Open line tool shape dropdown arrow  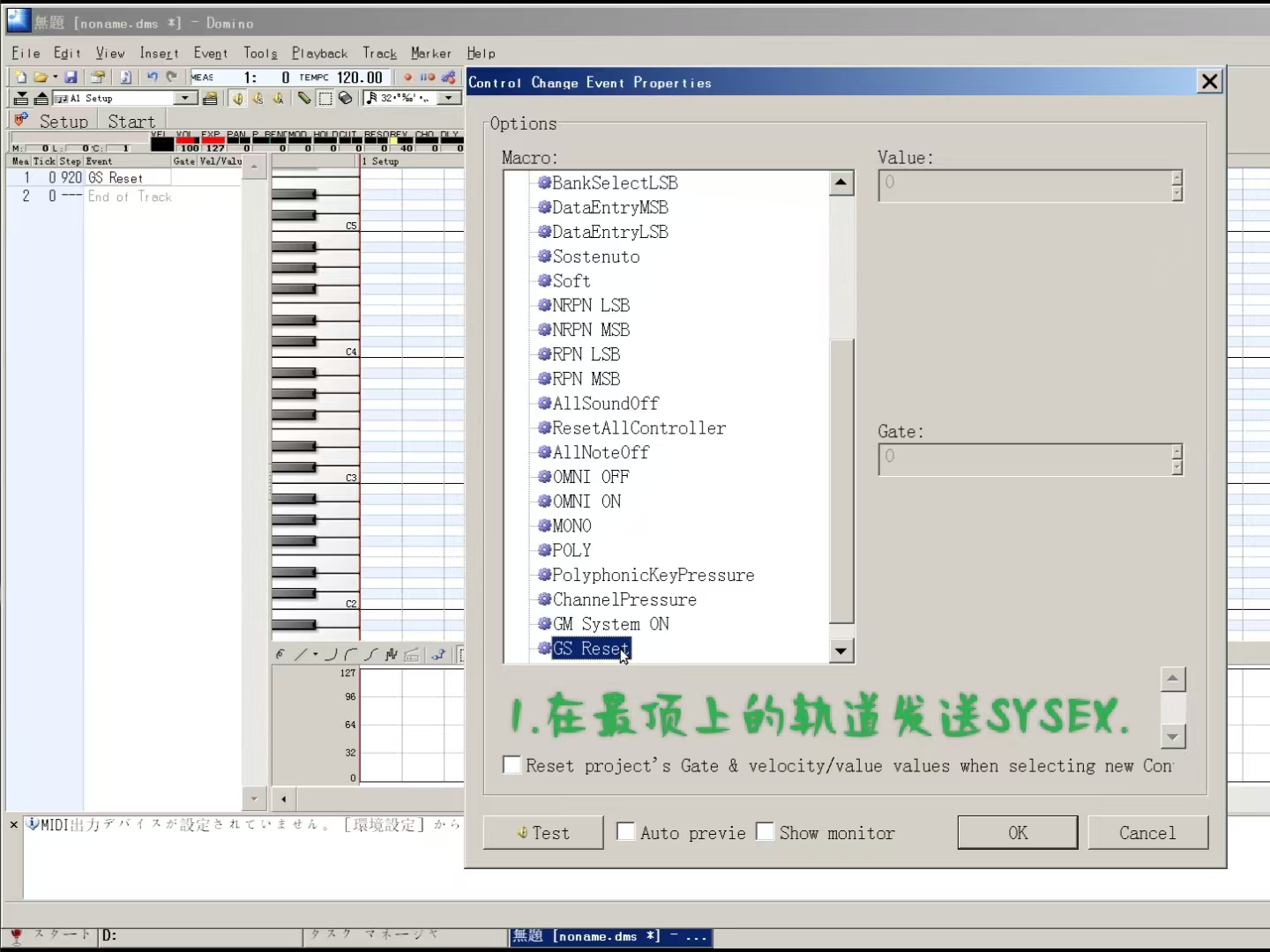(x=315, y=654)
